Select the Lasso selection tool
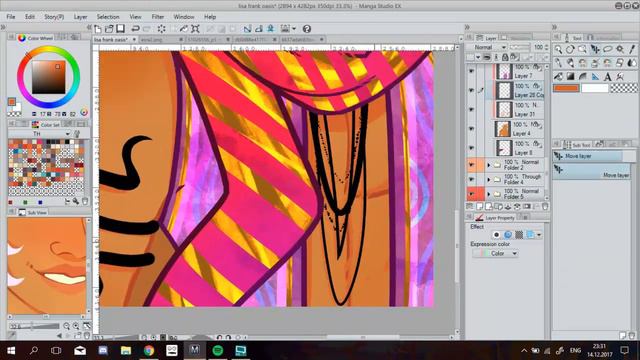This screenshot has width=640, height=360. tap(608, 49)
